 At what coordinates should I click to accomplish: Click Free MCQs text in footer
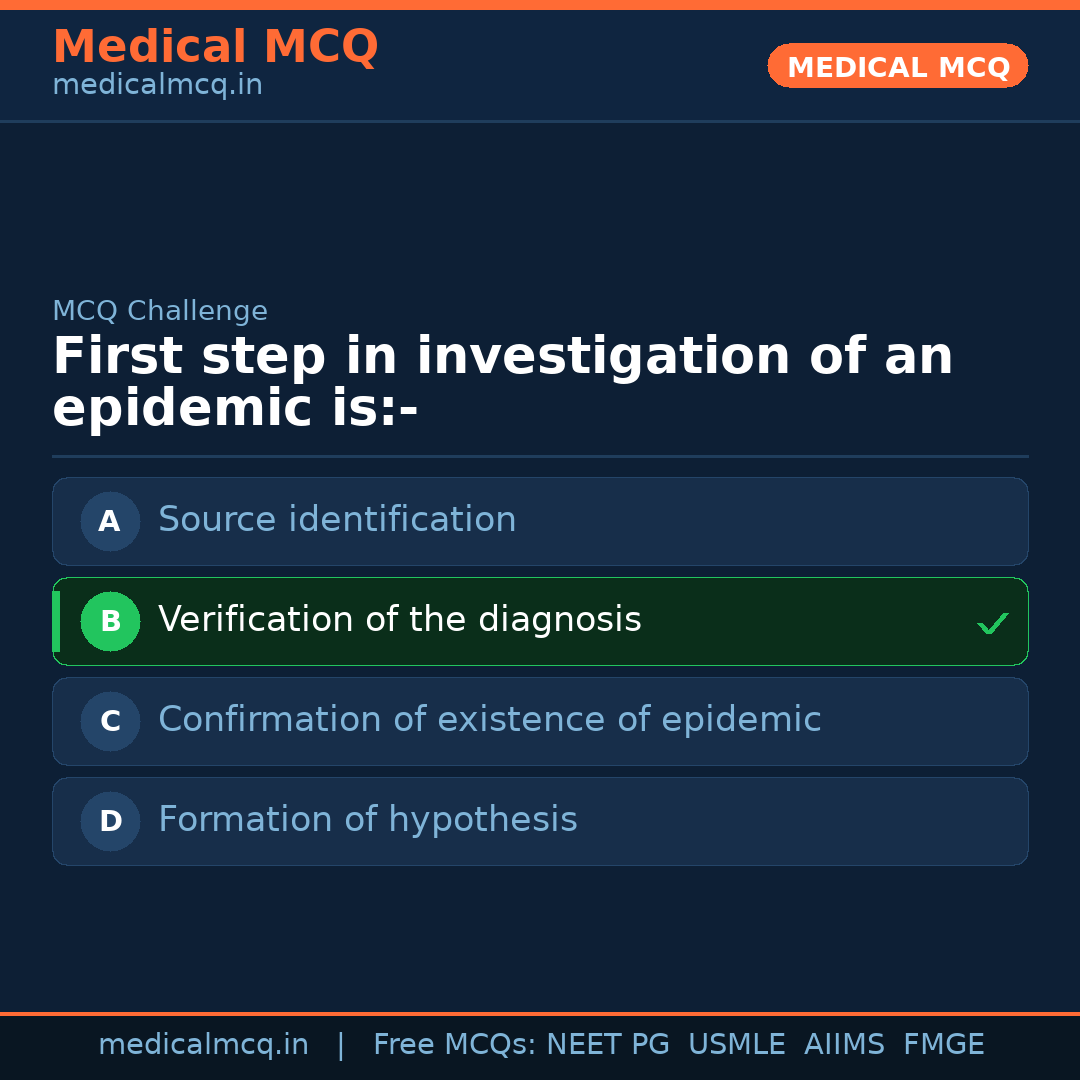(454, 1045)
